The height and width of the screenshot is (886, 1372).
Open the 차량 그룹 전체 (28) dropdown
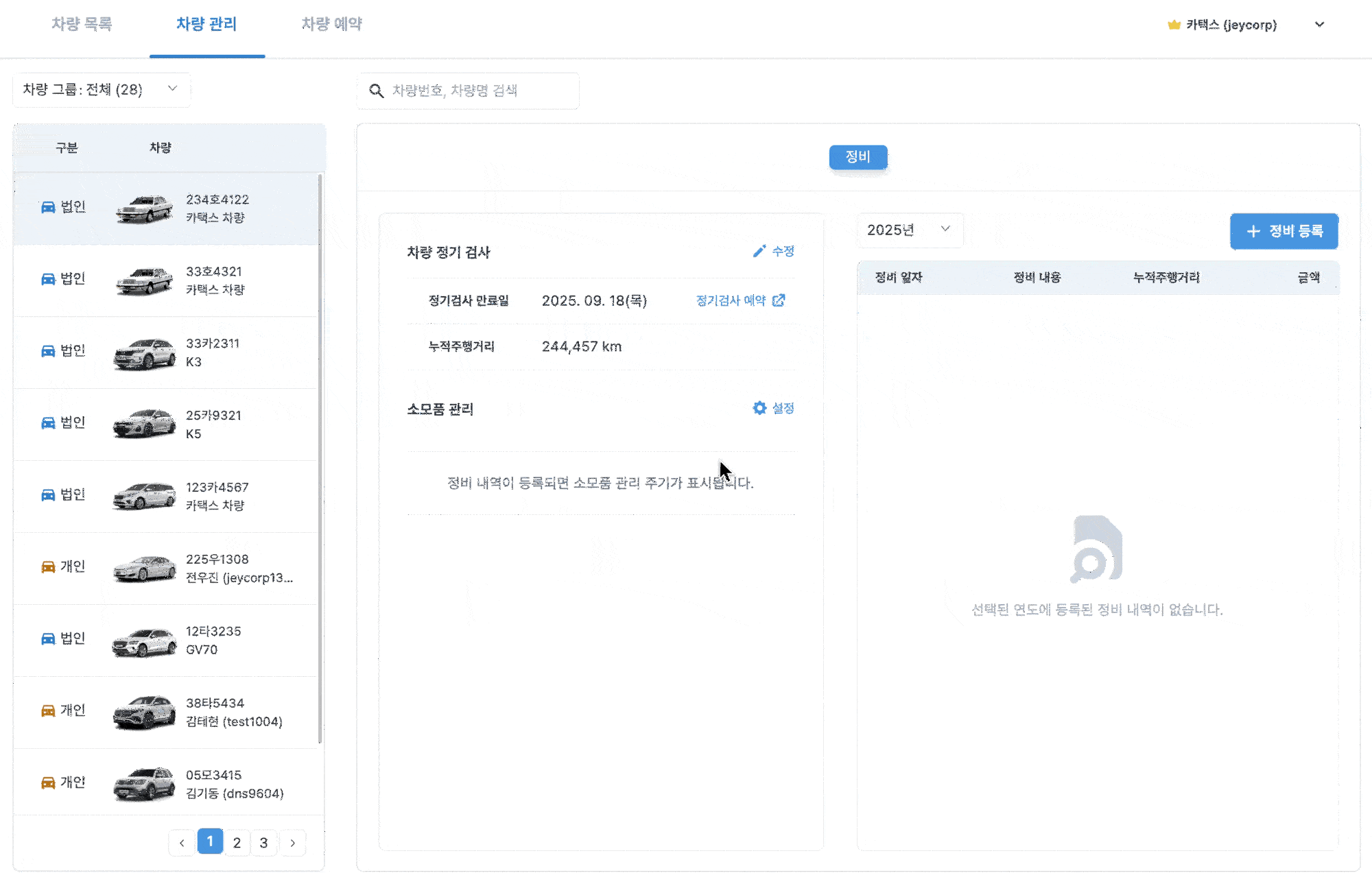pos(102,90)
